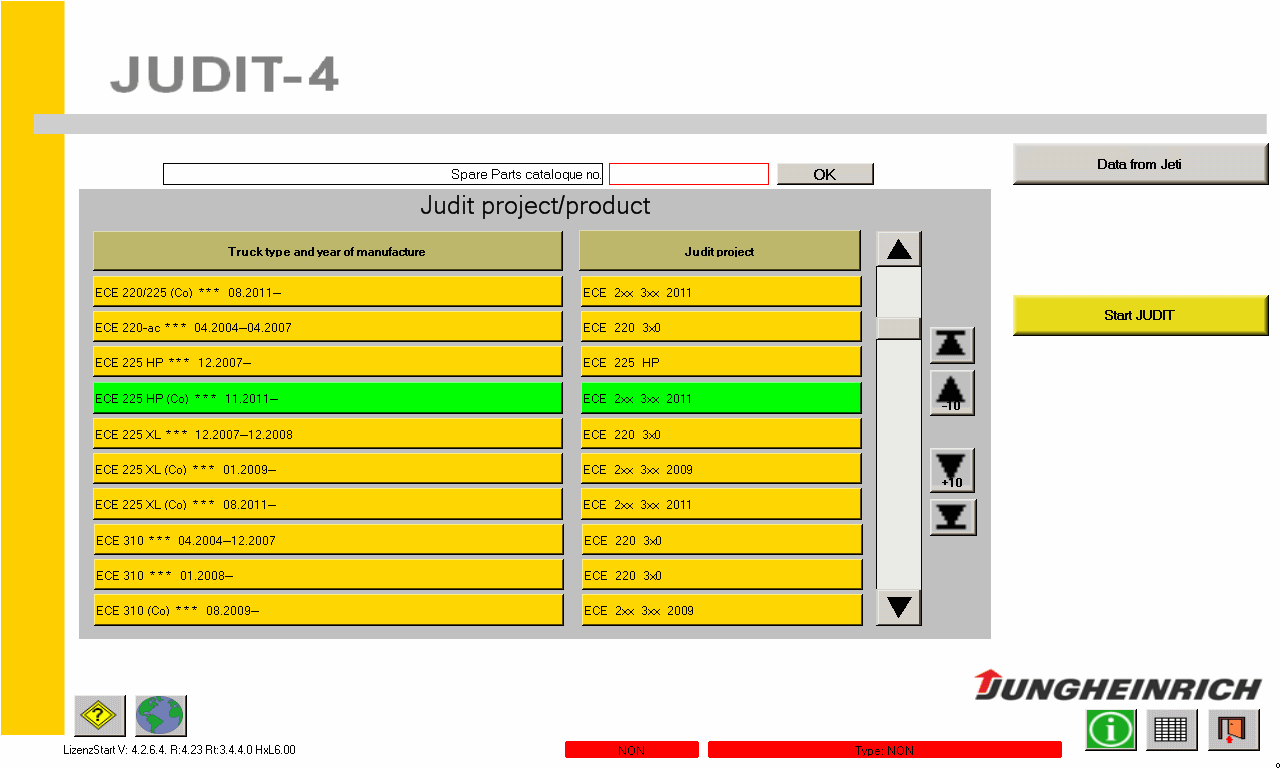Screen dimensions: 1280x768
Task: Exit via the door icon
Action: pos(1233,729)
